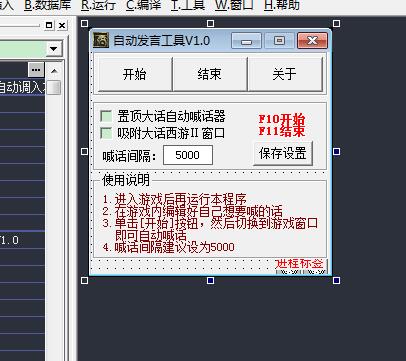Select the right-middle resize handle of form
The image size is (406, 361).
point(336,152)
